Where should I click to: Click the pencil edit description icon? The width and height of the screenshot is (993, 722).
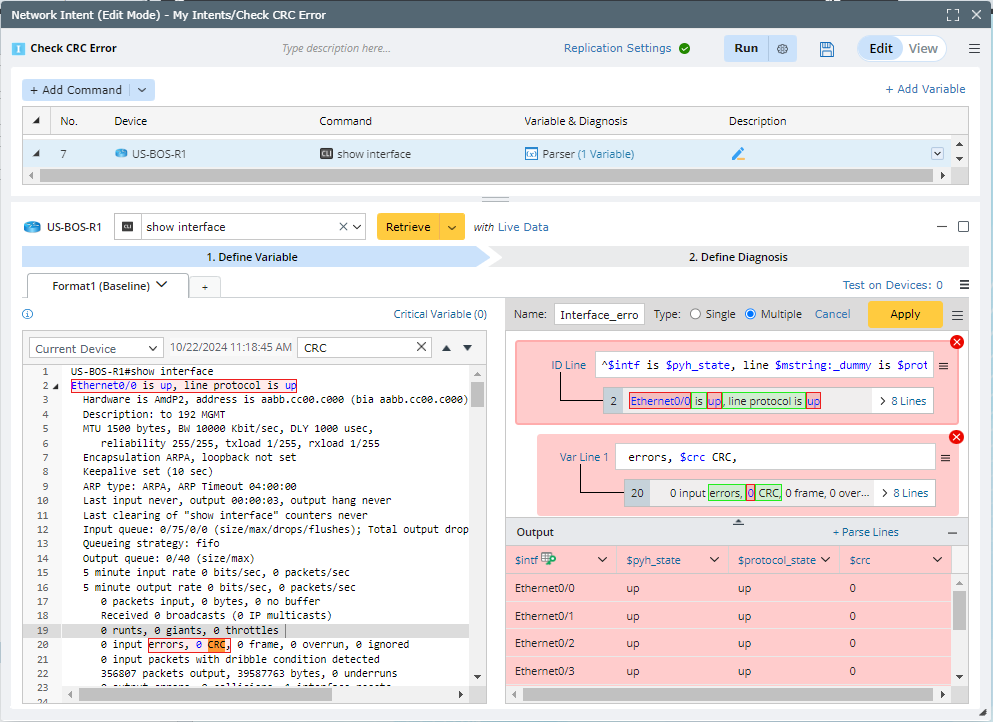coord(738,154)
